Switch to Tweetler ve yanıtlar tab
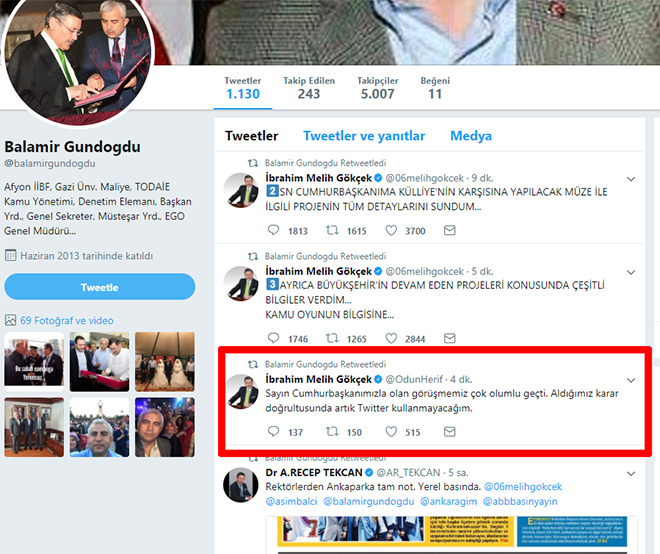Screen dimensions: 660x554 pos(364,136)
